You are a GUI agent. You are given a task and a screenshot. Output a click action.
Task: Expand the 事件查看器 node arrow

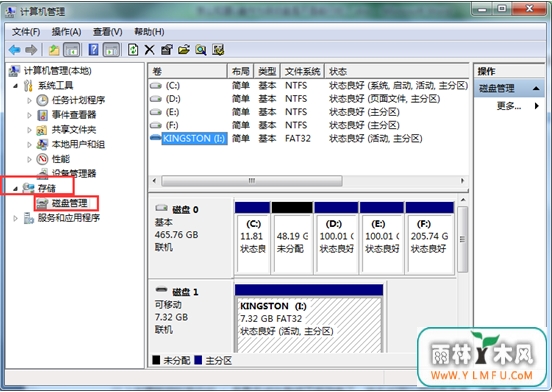point(30,115)
